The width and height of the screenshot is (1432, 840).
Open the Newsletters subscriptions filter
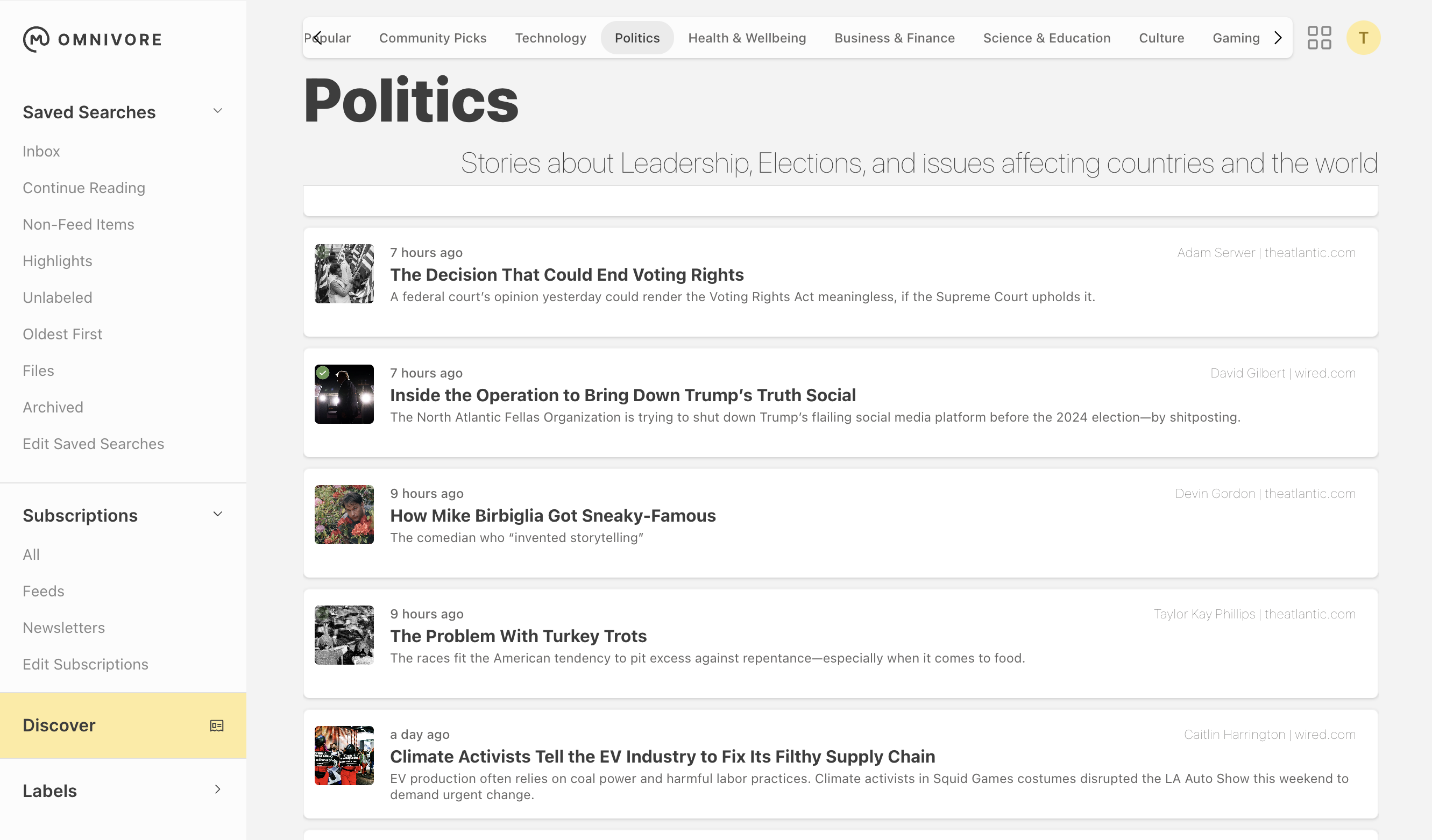[63, 628]
